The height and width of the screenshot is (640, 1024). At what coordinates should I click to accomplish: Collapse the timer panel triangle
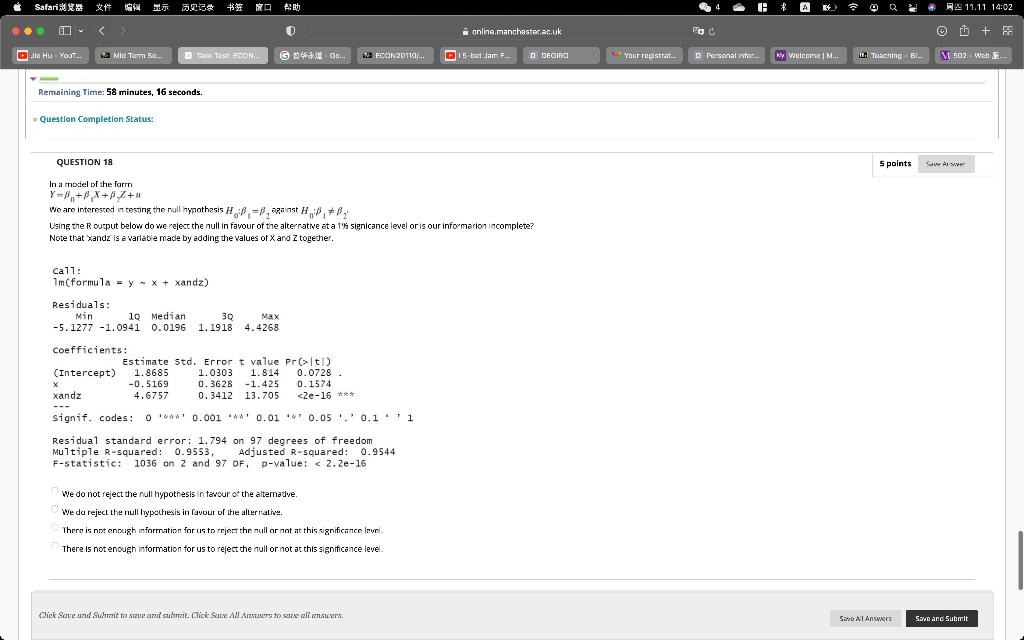pyautogui.click(x=33, y=79)
